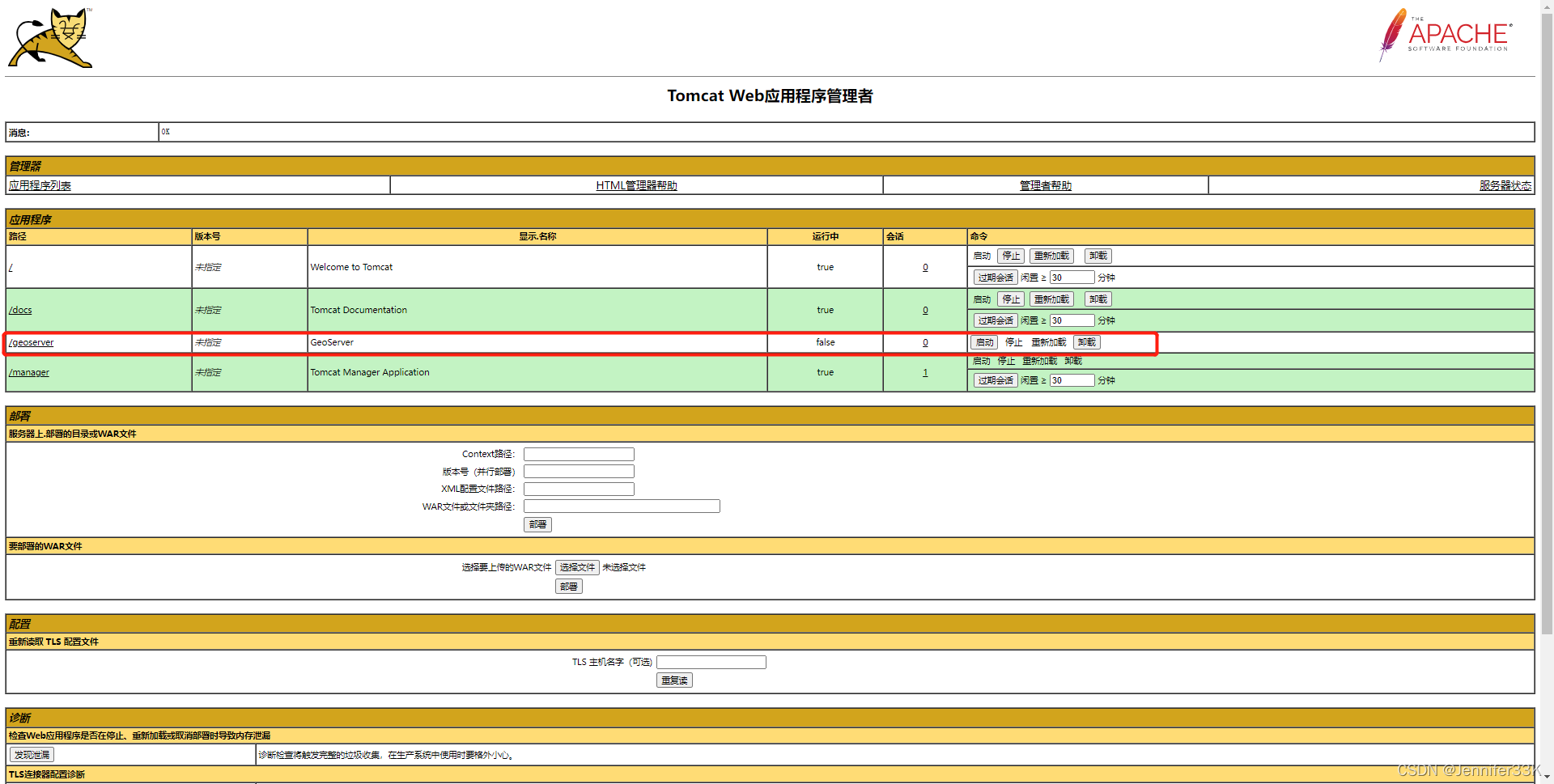
Task: Click the Tomcat cat logo
Action: click(50, 38)
